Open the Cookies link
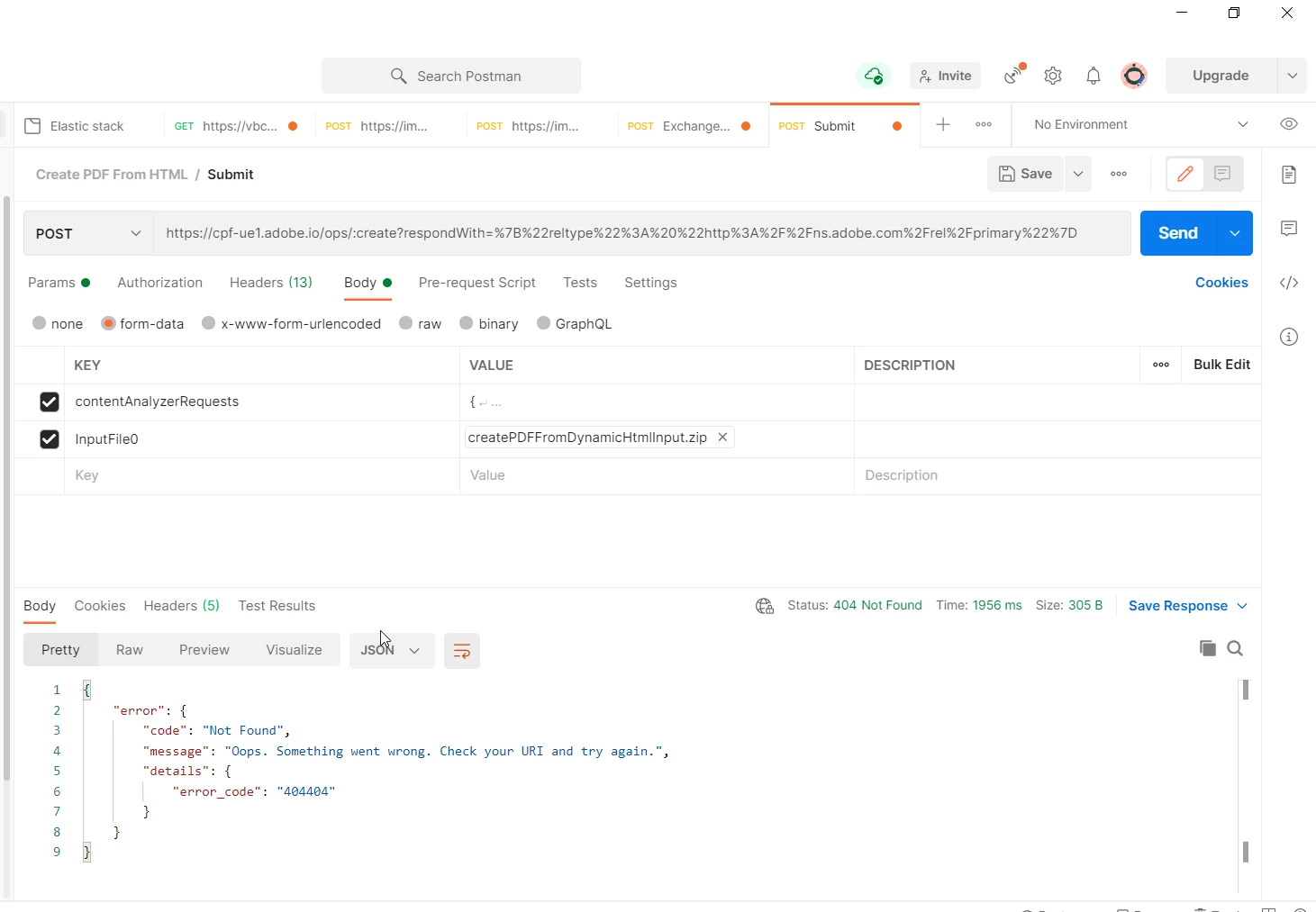Screen dimensions: 1316x912 pos(1221,283)
